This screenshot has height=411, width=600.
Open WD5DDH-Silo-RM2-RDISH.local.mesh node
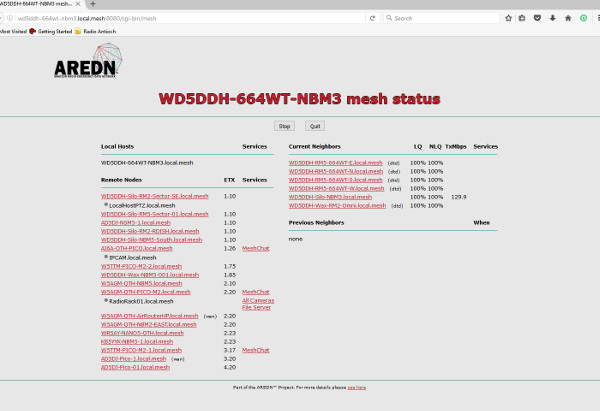(x=150, y=231)
